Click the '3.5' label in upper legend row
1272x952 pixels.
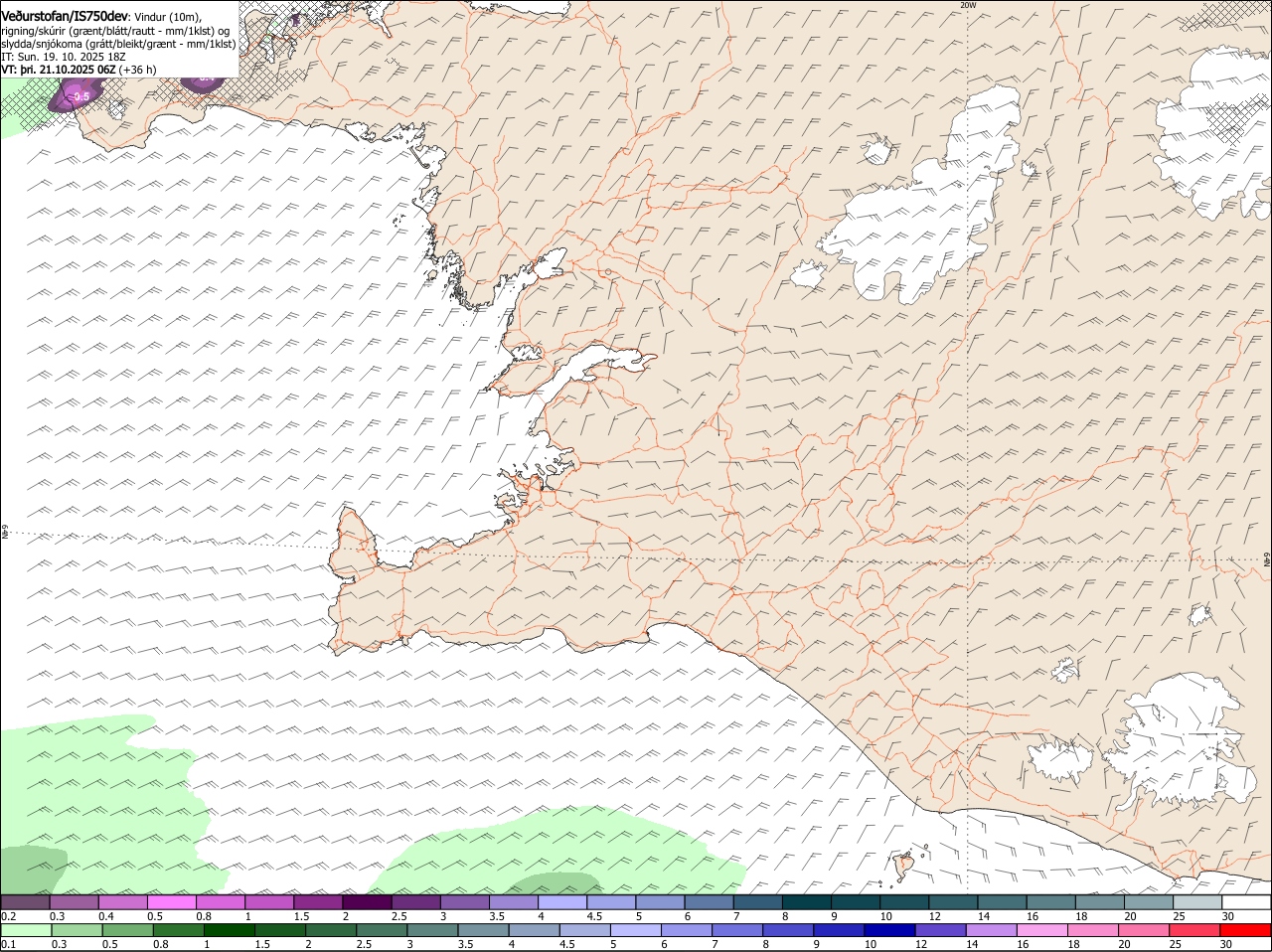(x=497, y=916)
